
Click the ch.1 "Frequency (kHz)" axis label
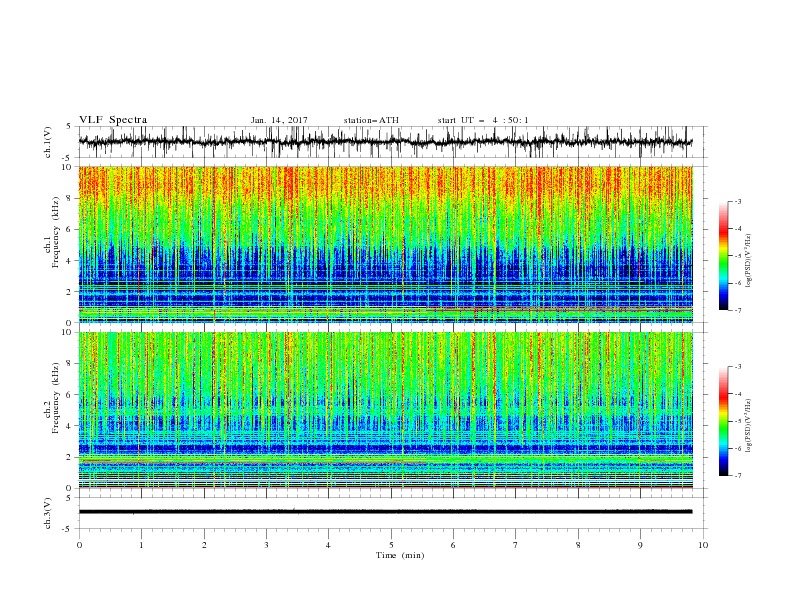coord(56,230)
